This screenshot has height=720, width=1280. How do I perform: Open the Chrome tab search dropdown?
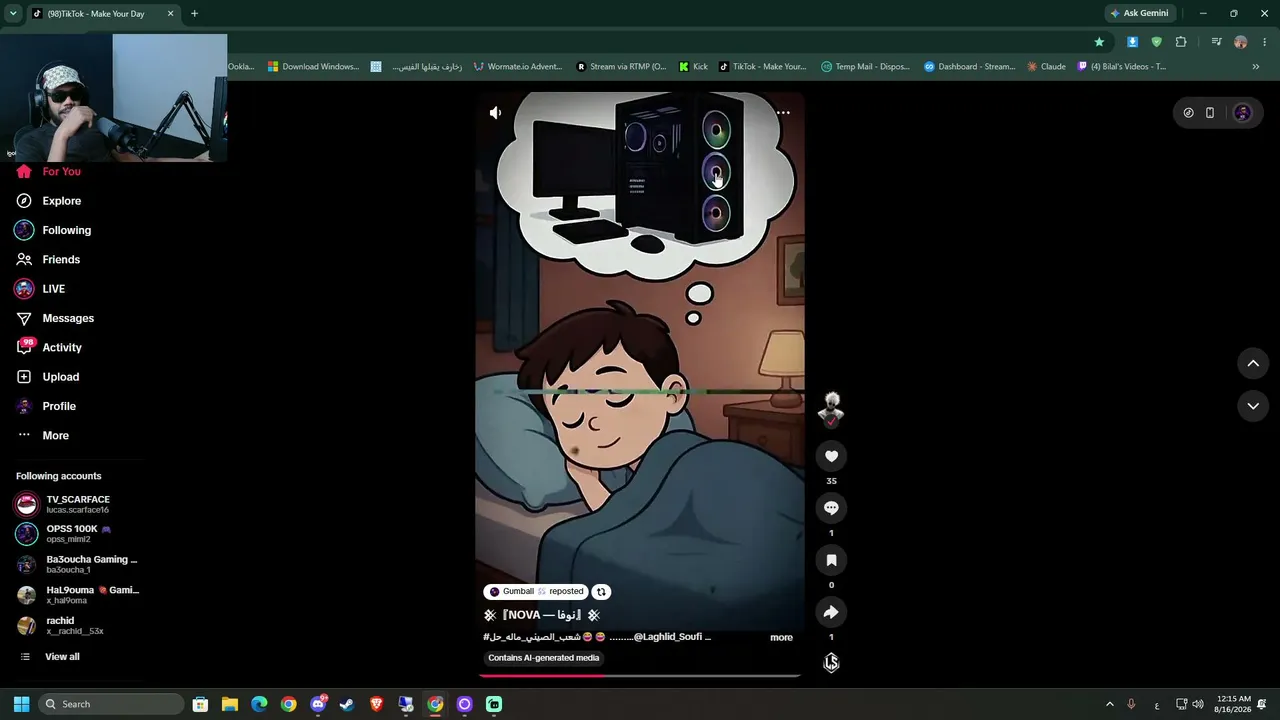[x=13, y=14]
